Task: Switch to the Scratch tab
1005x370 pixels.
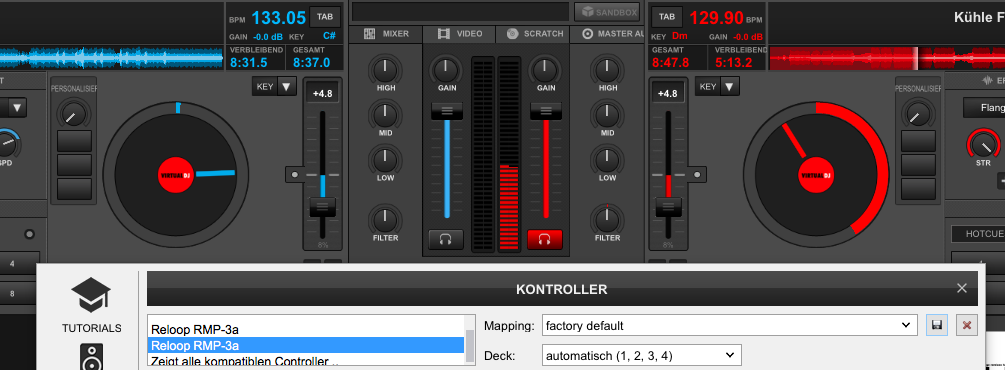Action: point(534,34)
